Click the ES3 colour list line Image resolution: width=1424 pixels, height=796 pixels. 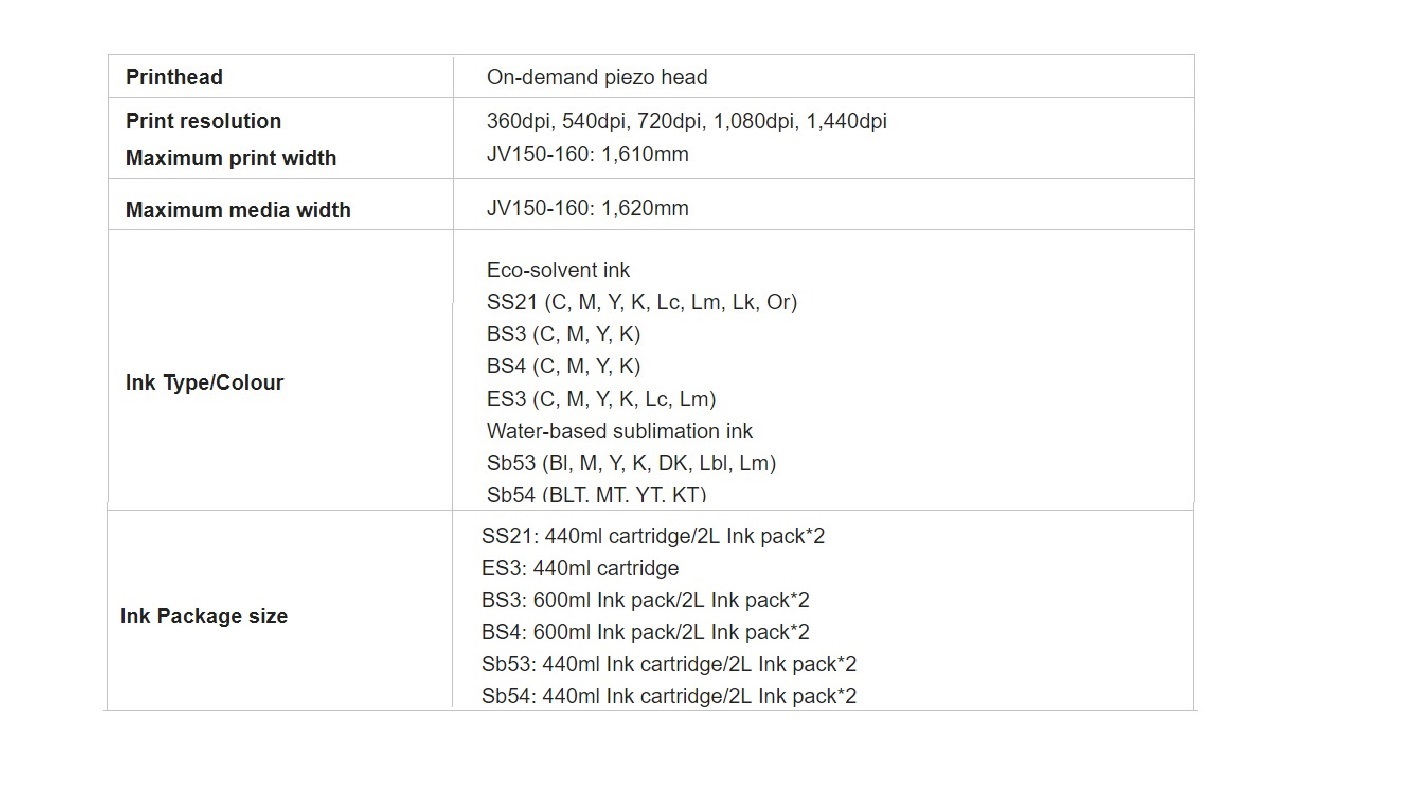pyautogui.click(x=601, y=399)
